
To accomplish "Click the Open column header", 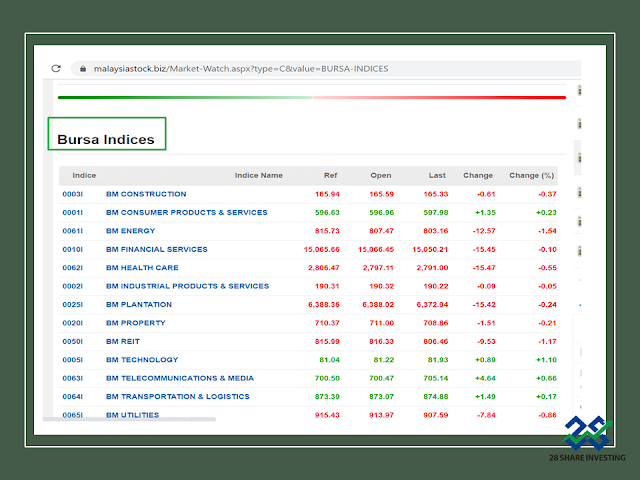I will (x=381, y=176).
